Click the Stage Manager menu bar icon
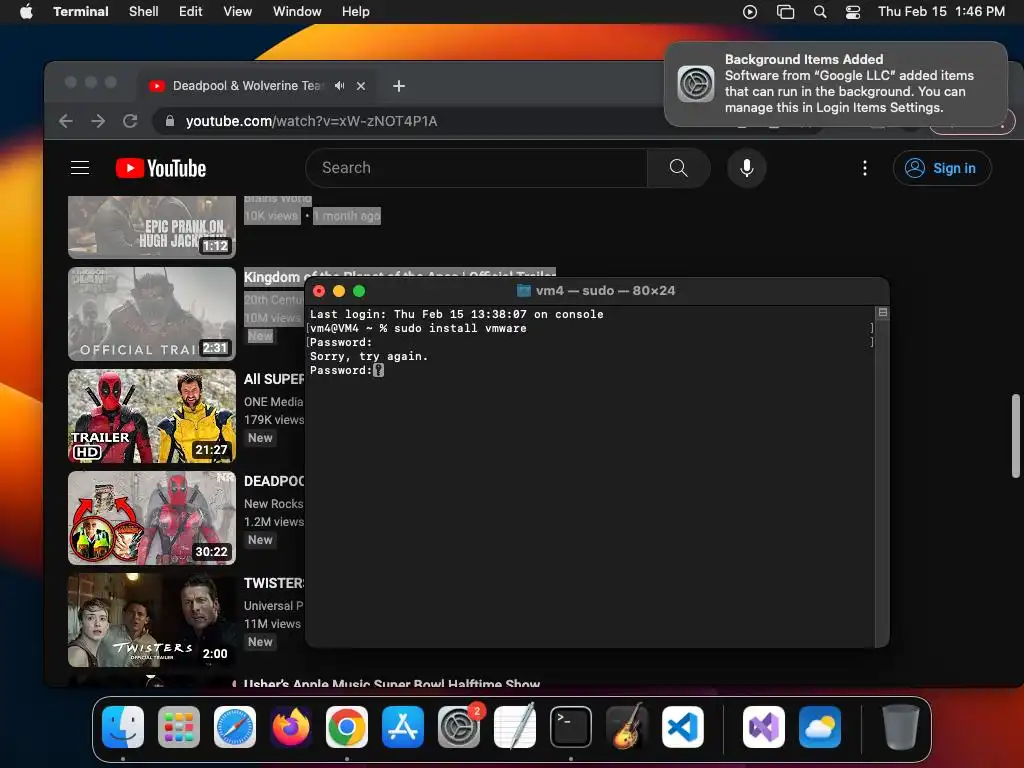Viewport: 1024px width, 768px height. click(x=785, y=12)
